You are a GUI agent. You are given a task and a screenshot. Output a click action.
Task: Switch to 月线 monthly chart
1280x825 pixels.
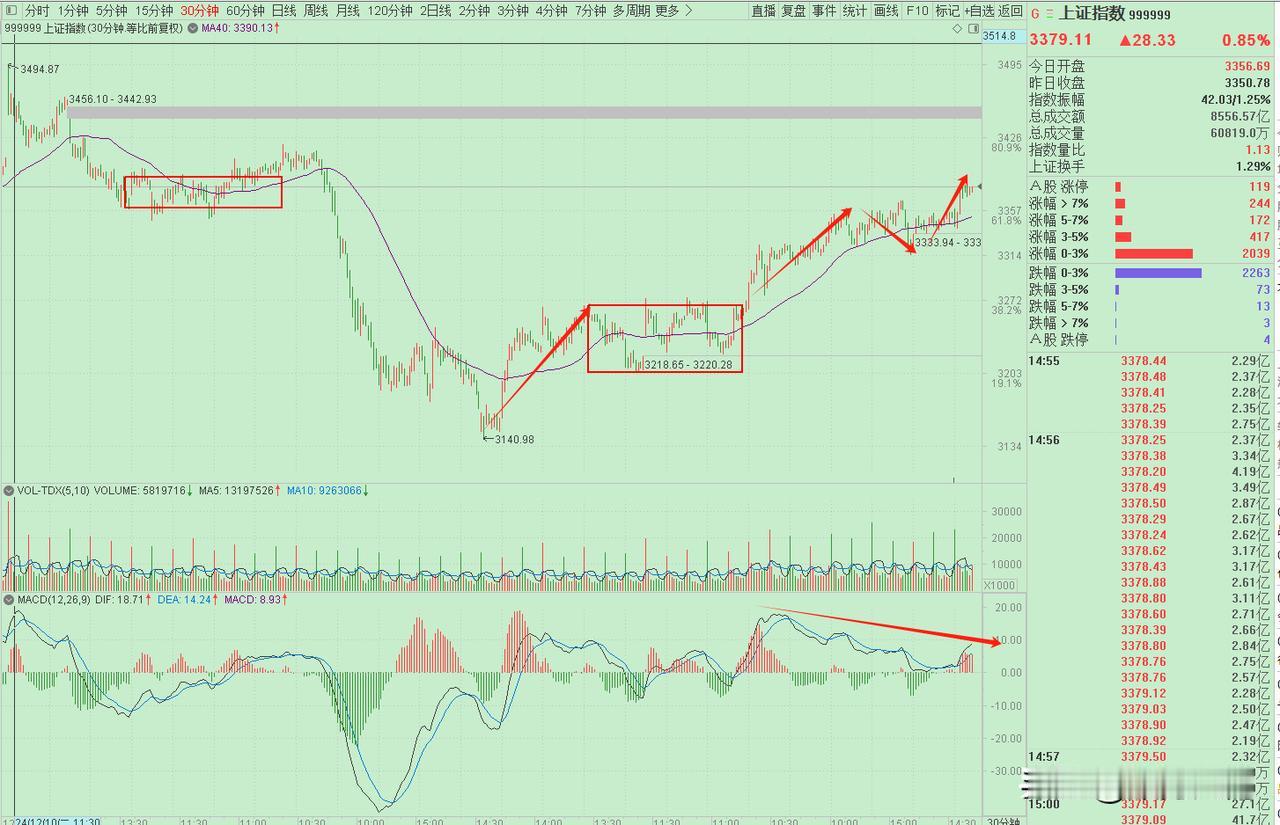348,10
